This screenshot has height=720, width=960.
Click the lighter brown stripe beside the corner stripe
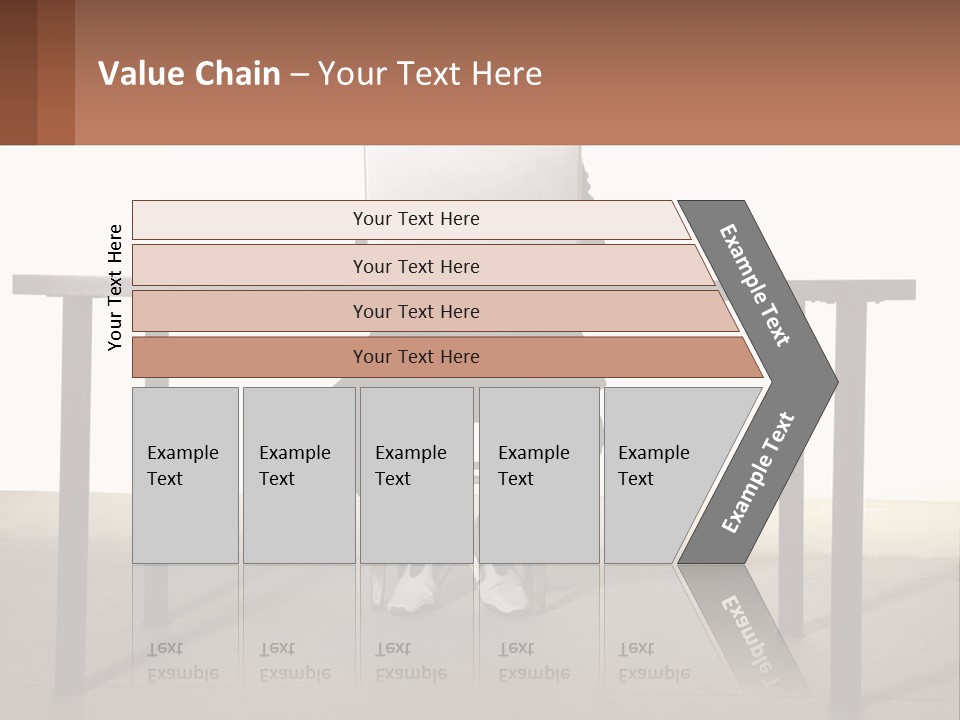click(x=56, y=72)
